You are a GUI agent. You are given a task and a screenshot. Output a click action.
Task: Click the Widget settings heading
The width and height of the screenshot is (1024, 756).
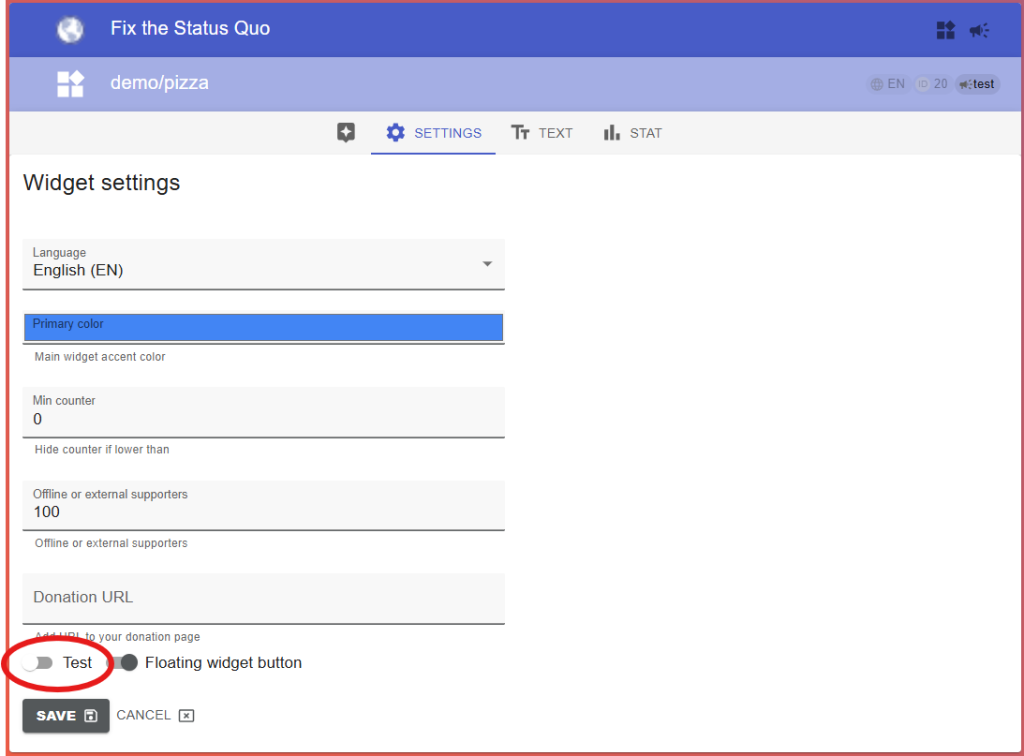[x=101, y=183]
